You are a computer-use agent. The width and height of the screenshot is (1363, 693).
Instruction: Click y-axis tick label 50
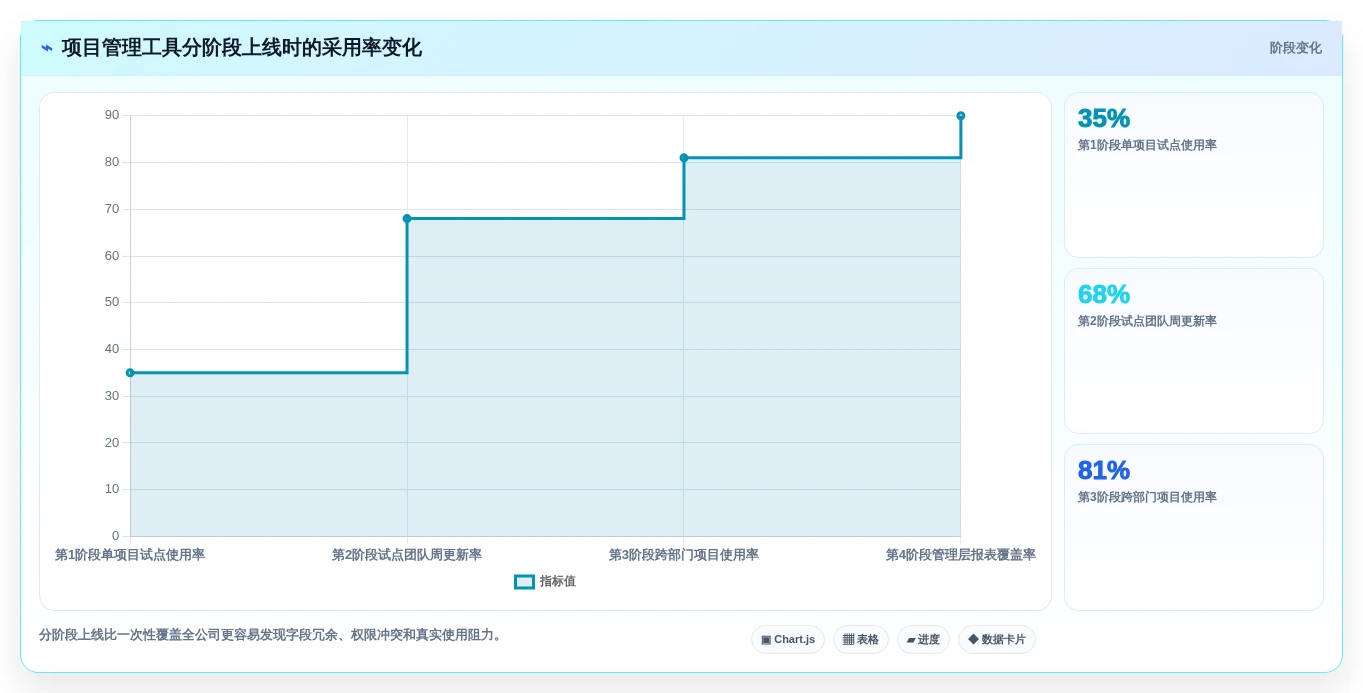click(112, 302)
